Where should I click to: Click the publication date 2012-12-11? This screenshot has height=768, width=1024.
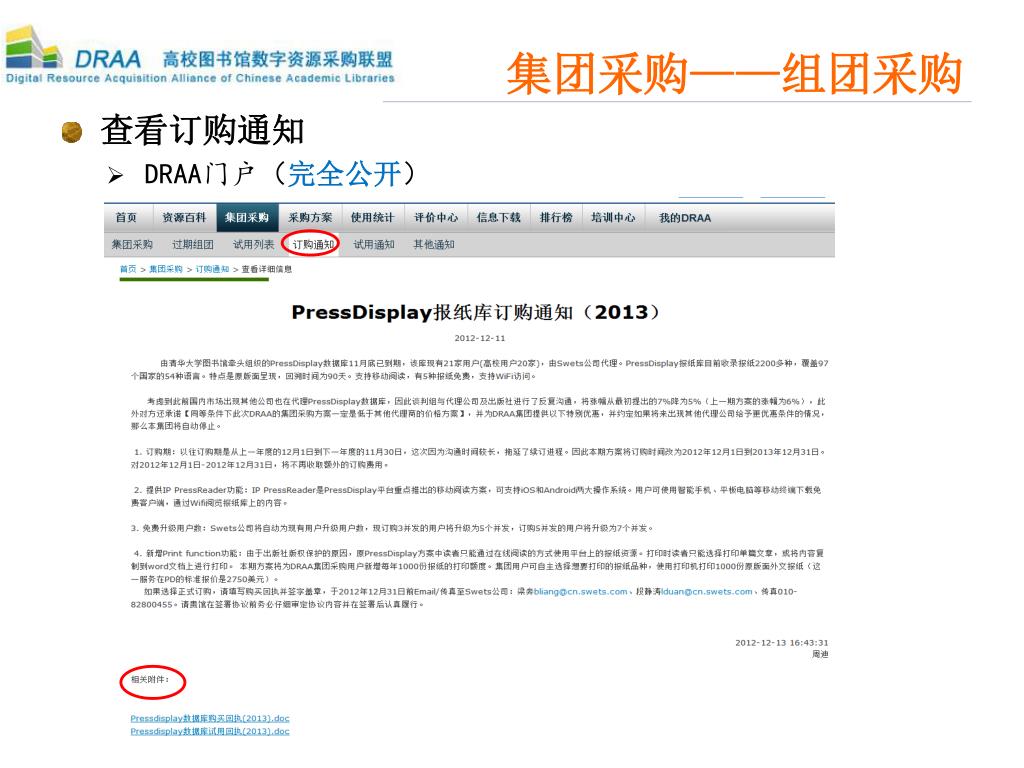click(x=480, y=338)
